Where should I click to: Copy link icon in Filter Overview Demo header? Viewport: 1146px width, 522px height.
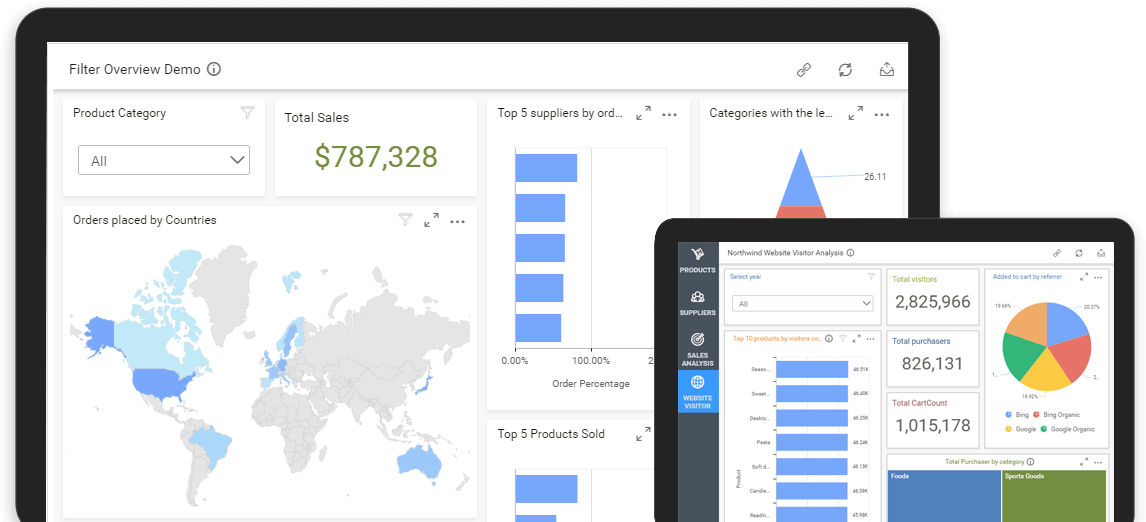click(x=804, y=69)
